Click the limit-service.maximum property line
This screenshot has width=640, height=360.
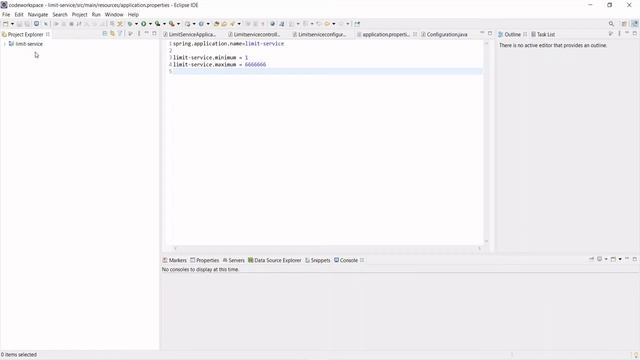[x=219, y=64]
